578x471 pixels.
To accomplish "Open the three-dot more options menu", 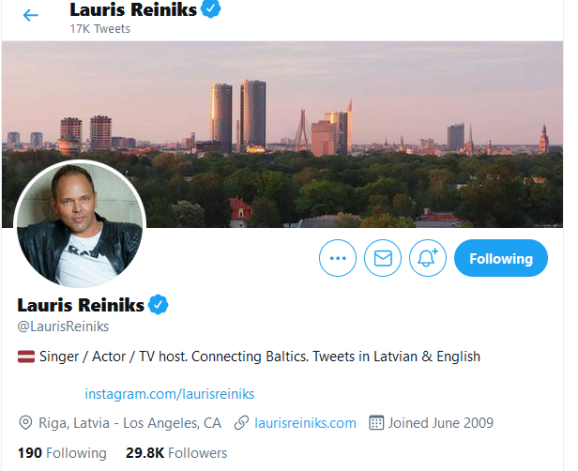I will pyautogui.click(x=338, y=258).
